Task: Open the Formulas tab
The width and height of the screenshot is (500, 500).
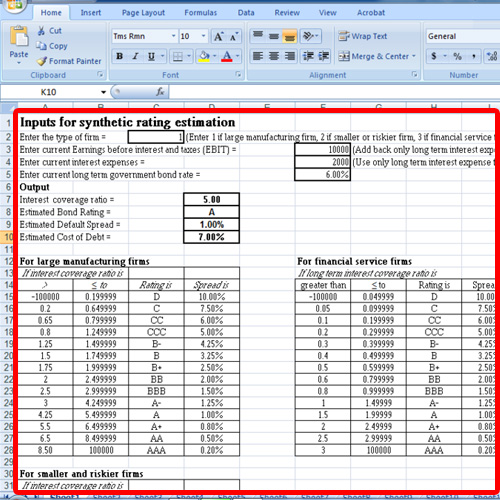Action: point(201,13)
